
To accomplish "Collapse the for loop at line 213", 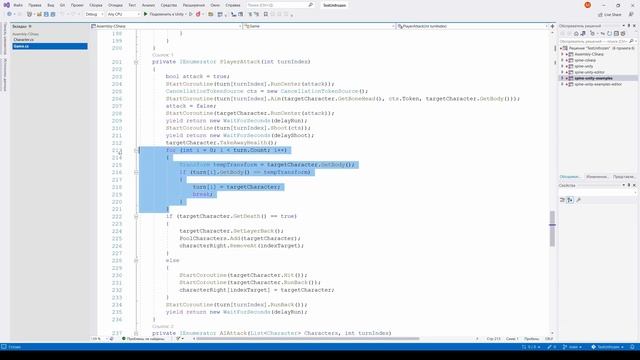I will [x=136, y=150].
